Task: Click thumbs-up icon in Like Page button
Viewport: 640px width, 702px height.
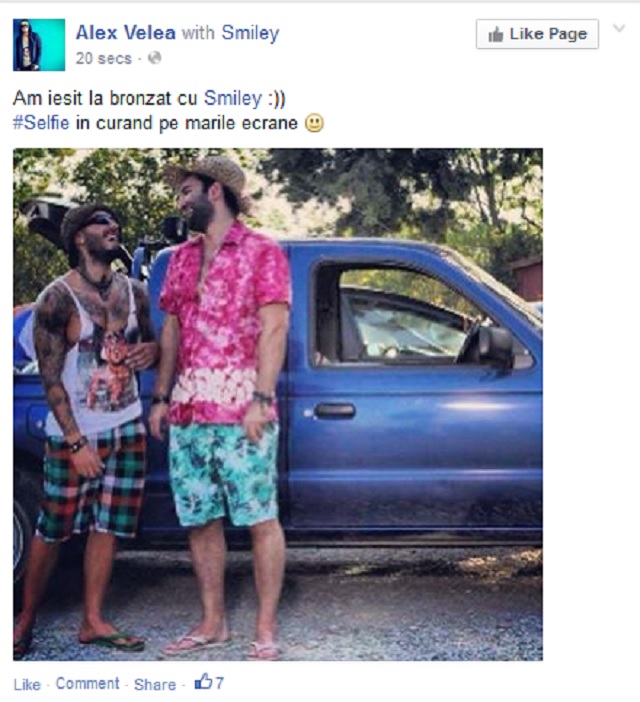Action: tap(496, 34)
